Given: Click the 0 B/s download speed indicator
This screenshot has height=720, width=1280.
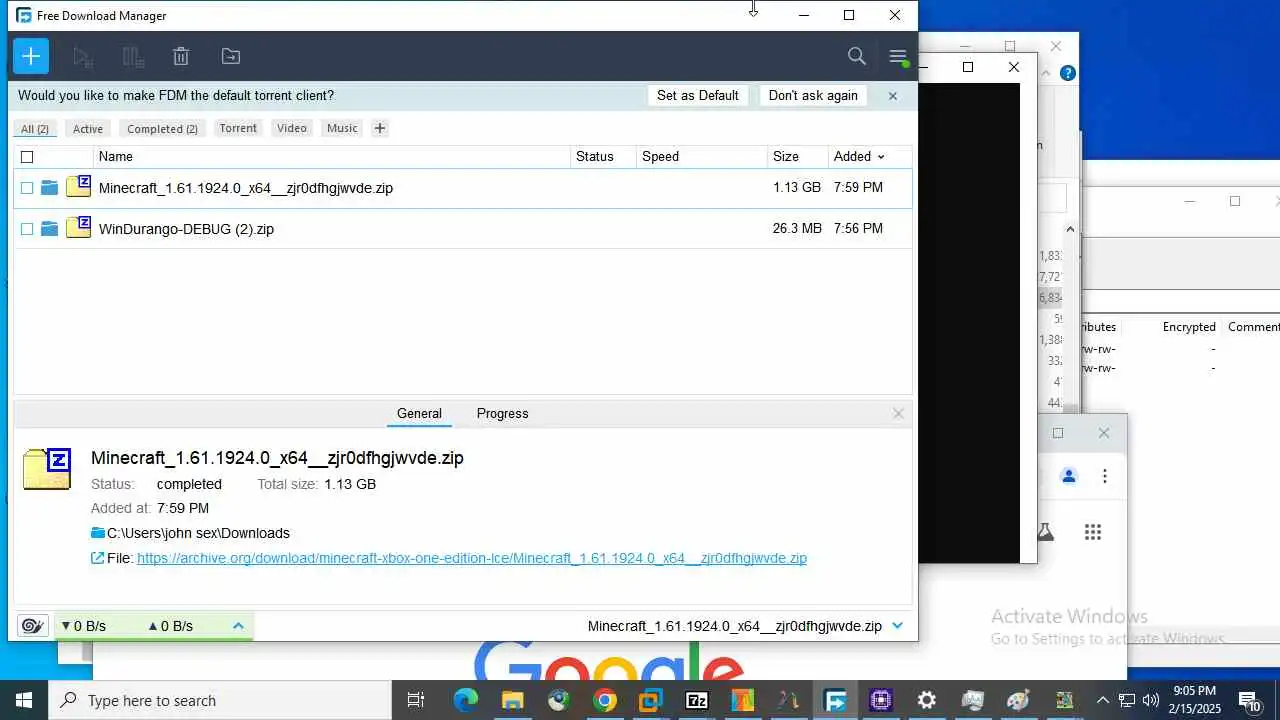Looking at the screenshot, I should 84,626.
